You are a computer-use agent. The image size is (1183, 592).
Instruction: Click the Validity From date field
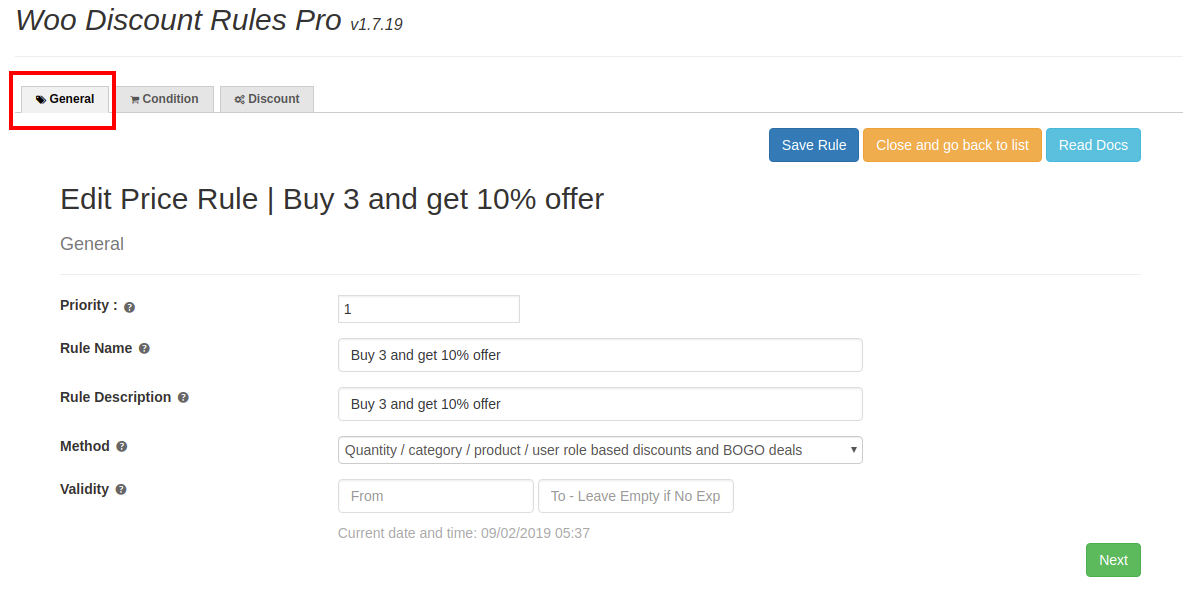pyautogui.click(x=435, y=496)
